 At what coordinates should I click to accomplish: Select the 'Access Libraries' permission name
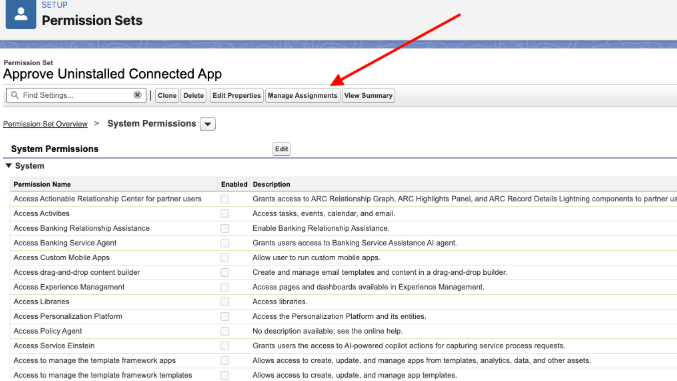(x=41, y=302)
